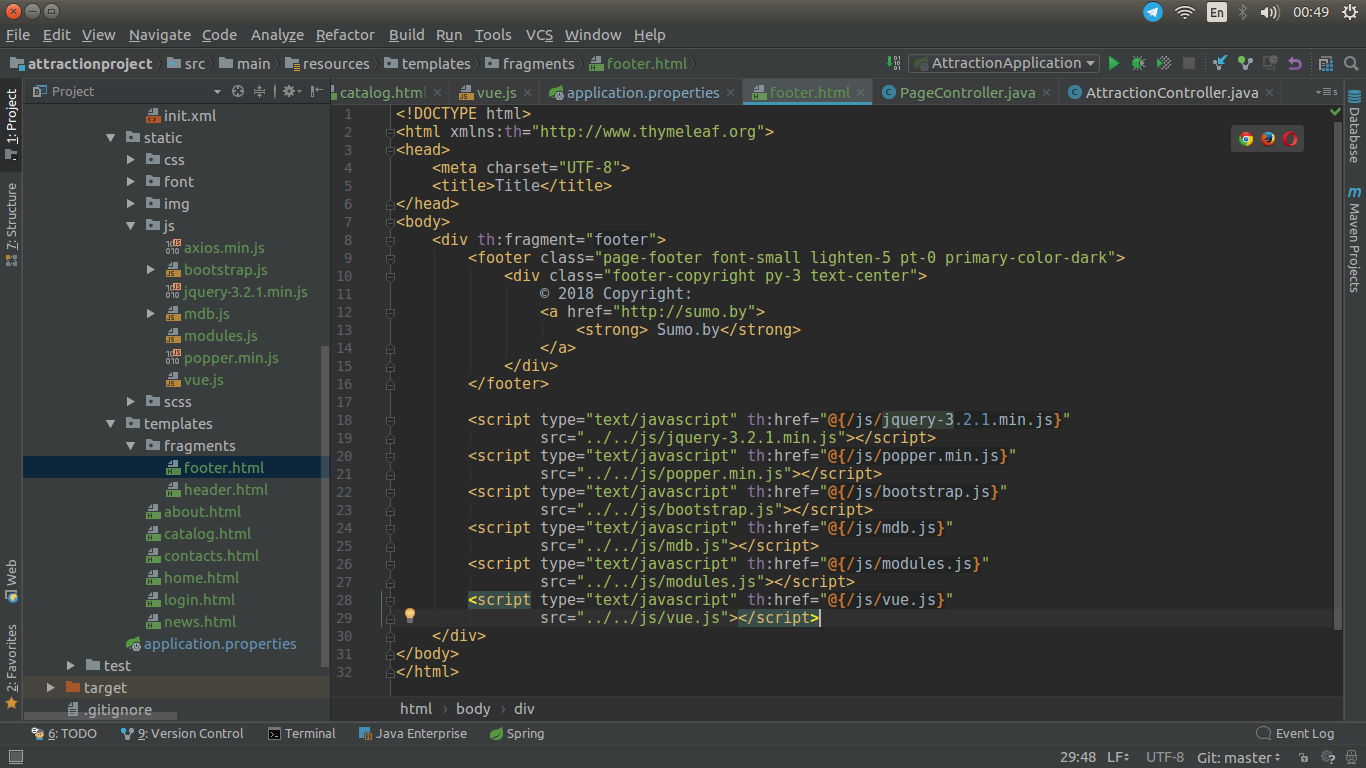Toggle Version Control tool window
Image resolution: width=1366 pixels, height=768 pixels.
182,733
